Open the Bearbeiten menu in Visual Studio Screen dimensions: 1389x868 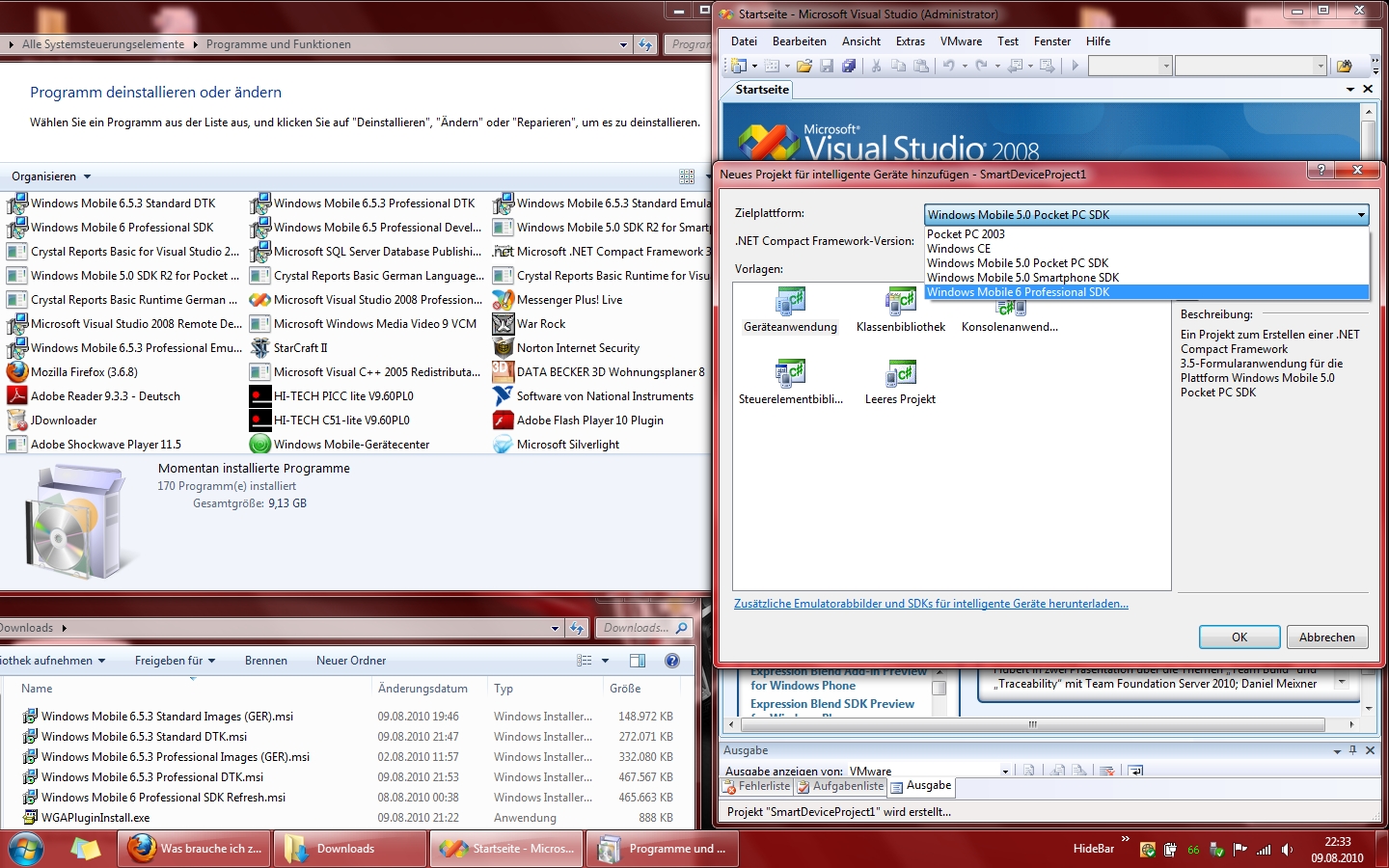(800, 41)
